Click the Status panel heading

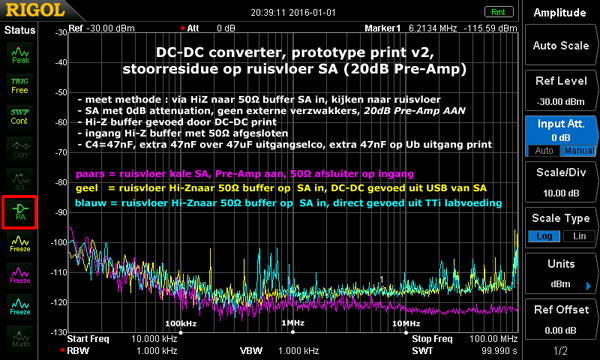click(20, 30)
